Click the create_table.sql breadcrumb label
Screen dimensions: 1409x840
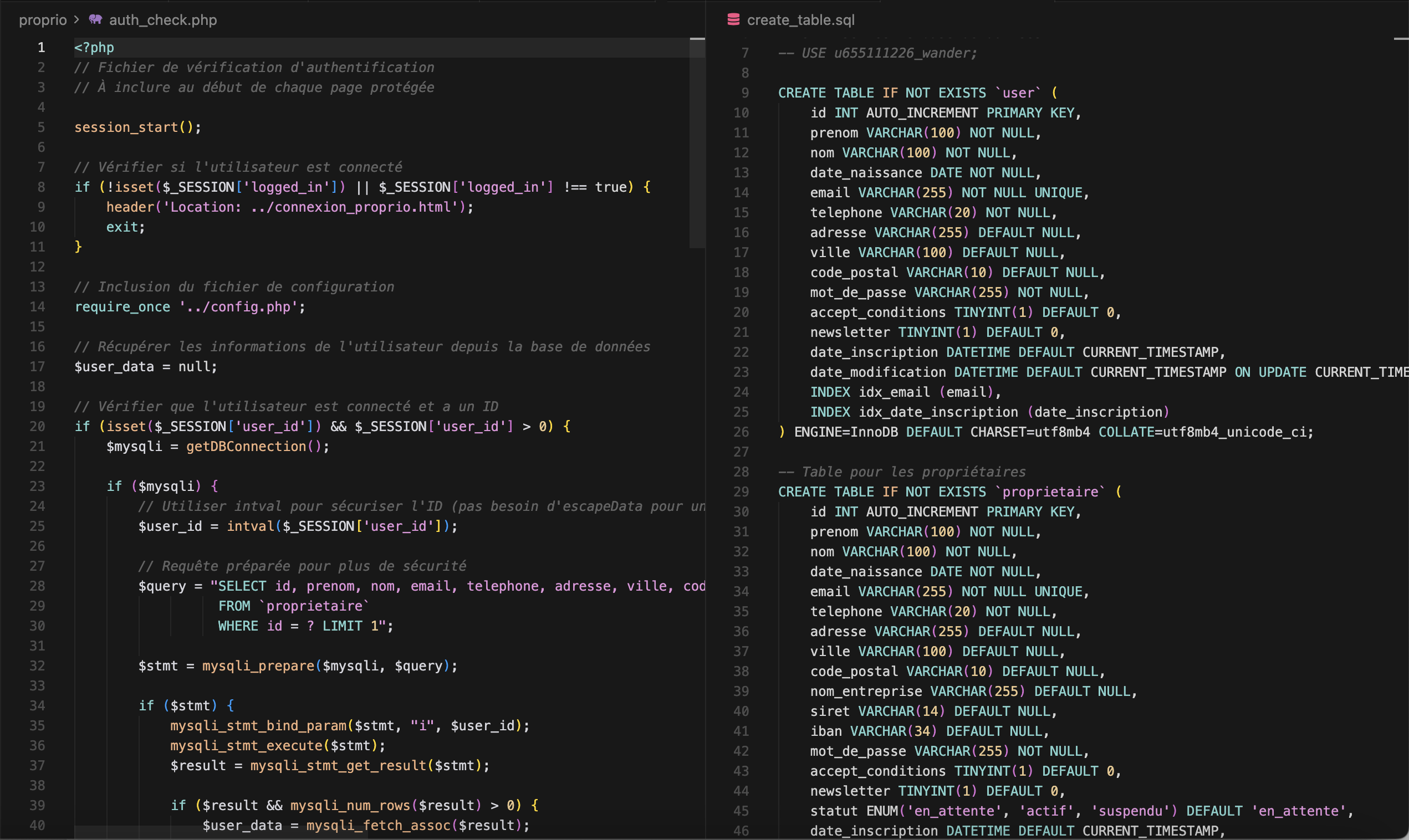point(800,20)
